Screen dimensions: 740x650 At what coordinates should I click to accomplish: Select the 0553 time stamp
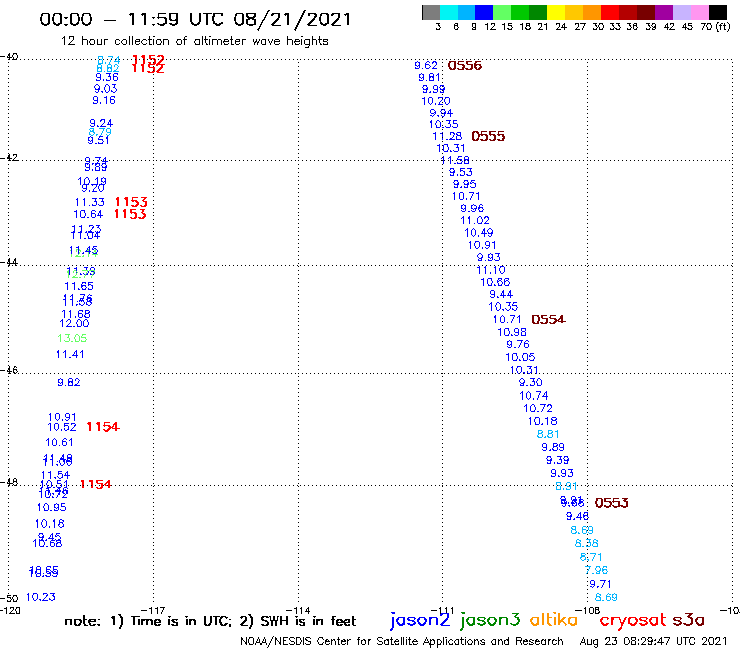611,503
